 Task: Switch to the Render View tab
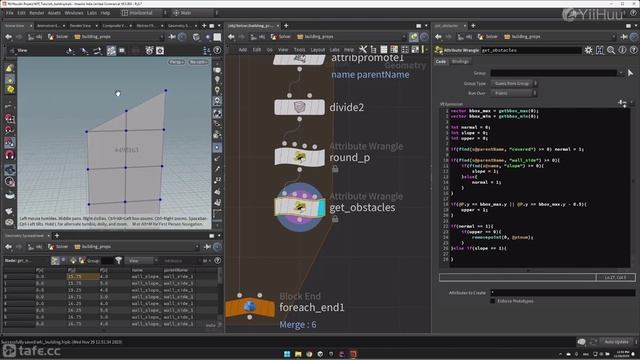(x=80, y=26)
